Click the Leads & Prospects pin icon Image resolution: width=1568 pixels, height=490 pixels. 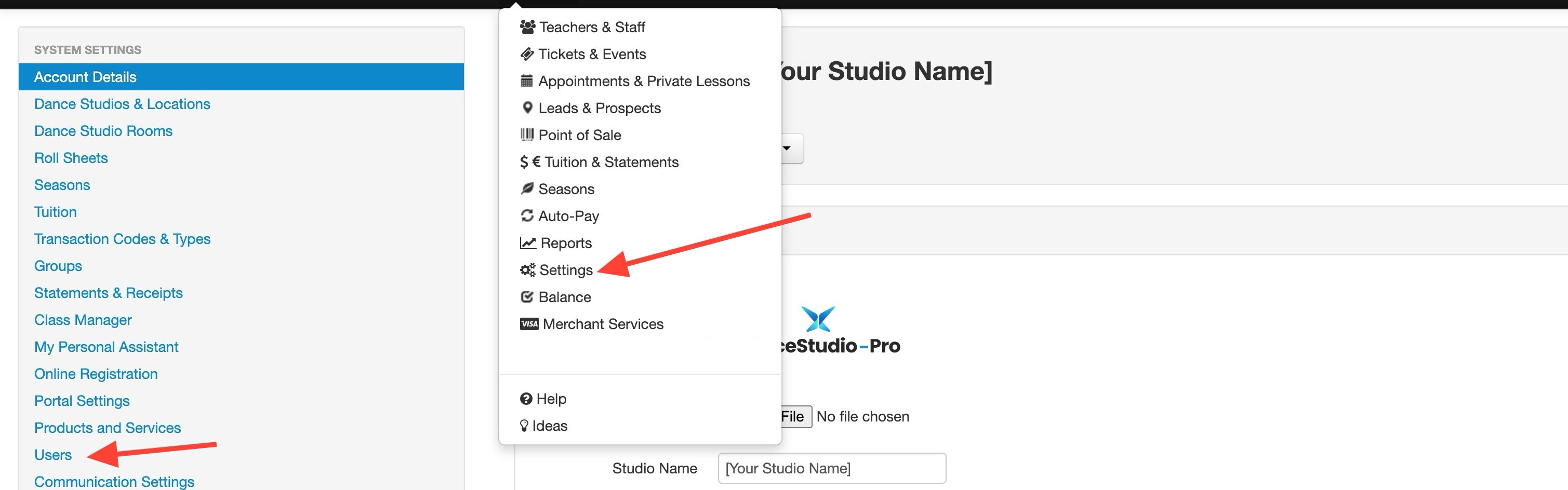527,107
